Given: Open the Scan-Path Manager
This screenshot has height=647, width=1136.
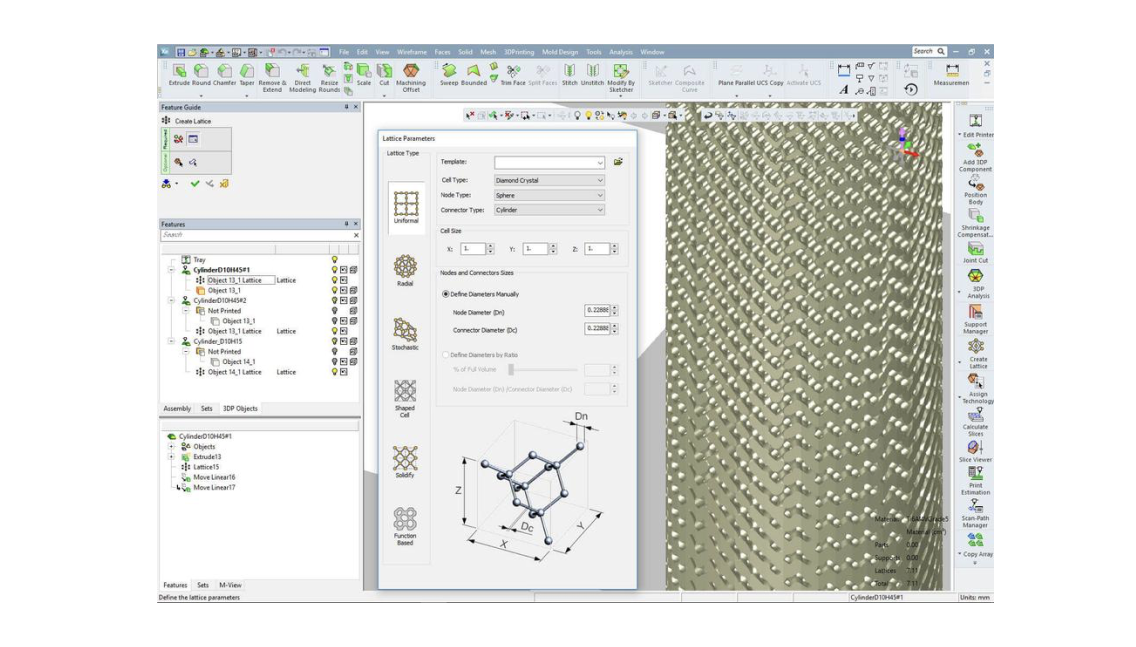Looking at the screenshot, I should [975, 514].
